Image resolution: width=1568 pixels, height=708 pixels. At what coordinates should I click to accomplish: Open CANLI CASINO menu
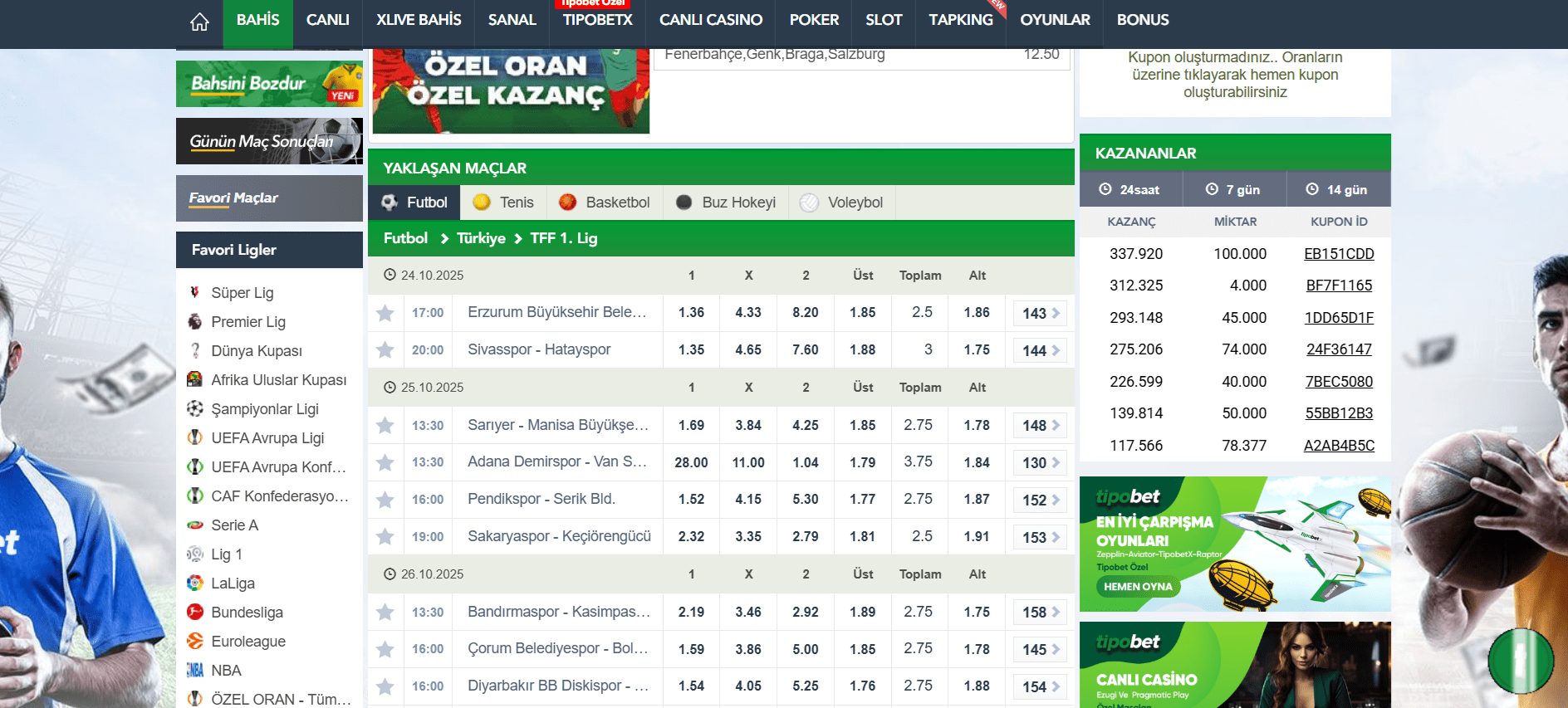pyautogui.click(x=710, y=20)
